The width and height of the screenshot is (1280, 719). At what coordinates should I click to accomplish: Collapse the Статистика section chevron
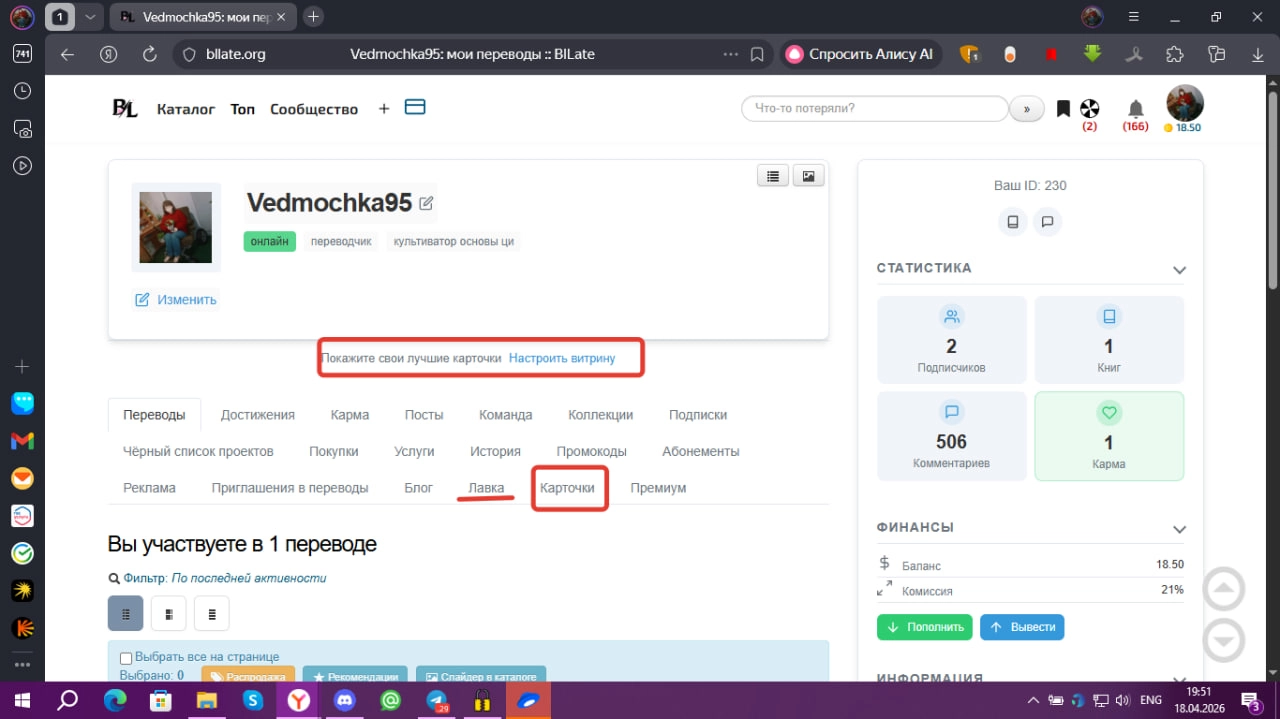pyautogui.click(x=1179, y=270)
